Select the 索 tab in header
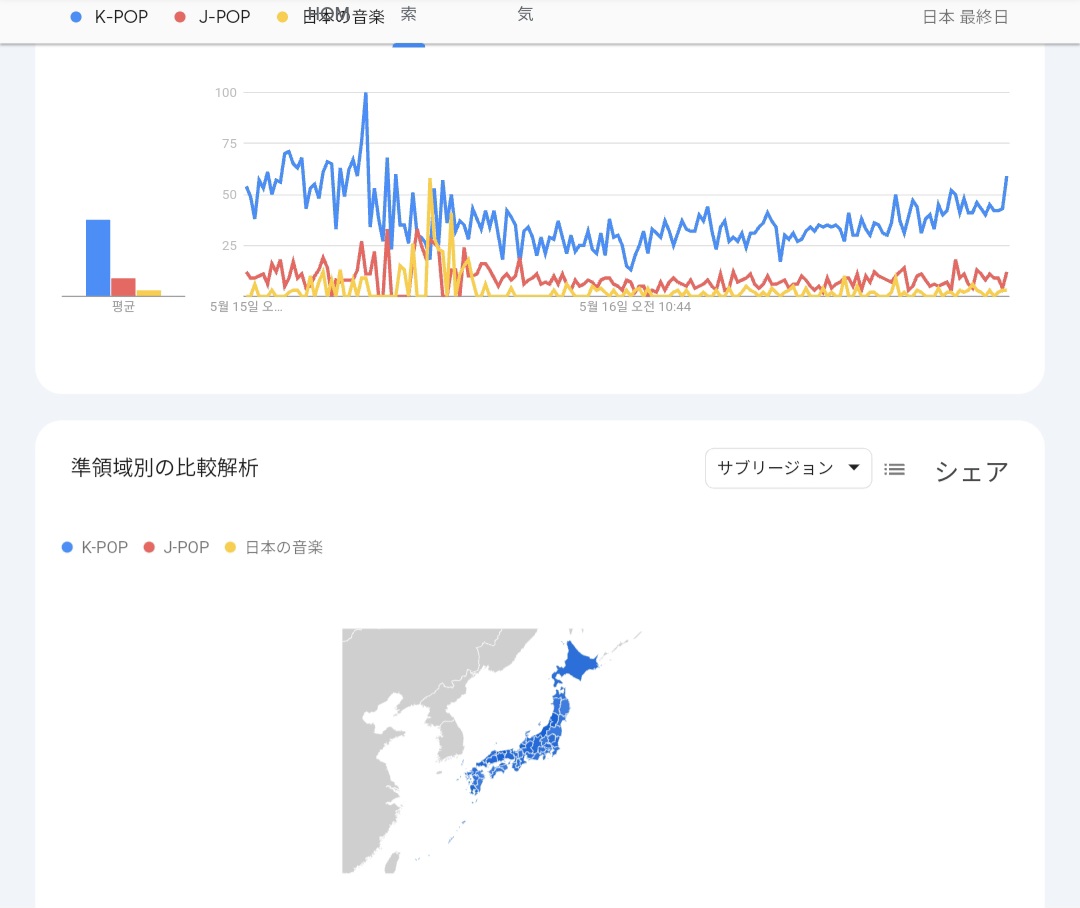This screenshot has height=908, width=1080. click(408, 15)
